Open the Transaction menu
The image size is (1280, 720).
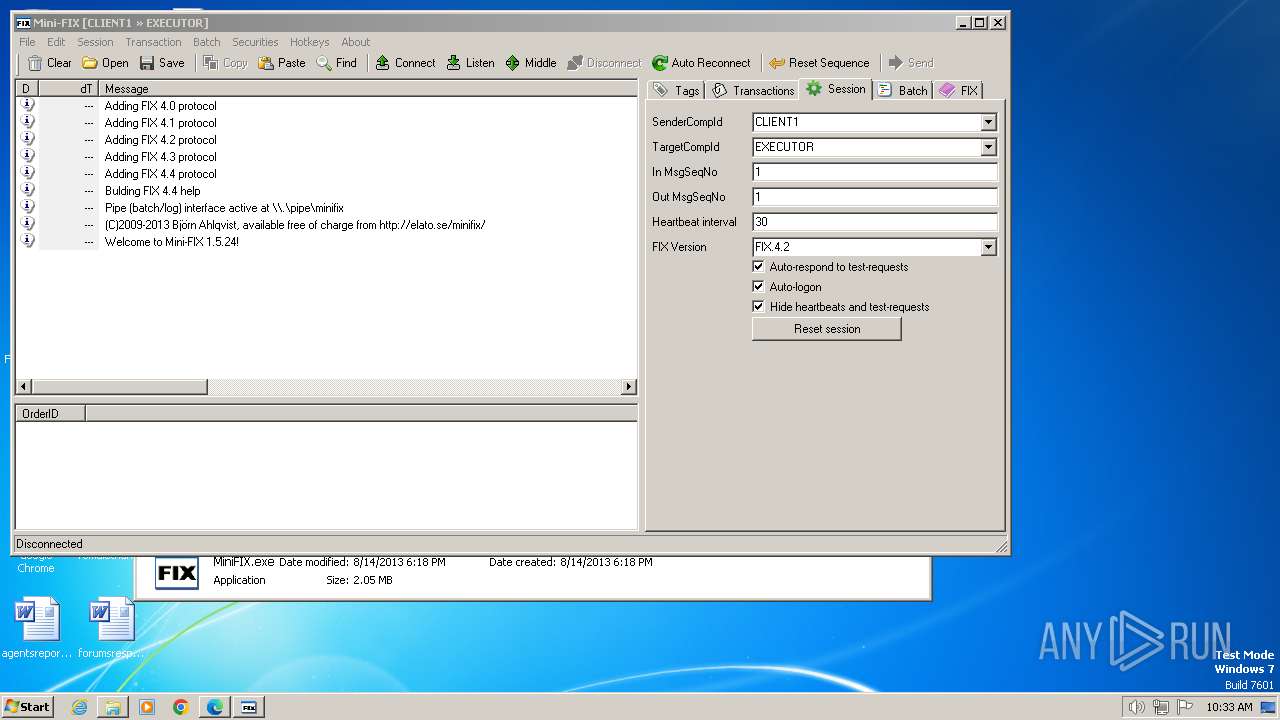[153, 42]
